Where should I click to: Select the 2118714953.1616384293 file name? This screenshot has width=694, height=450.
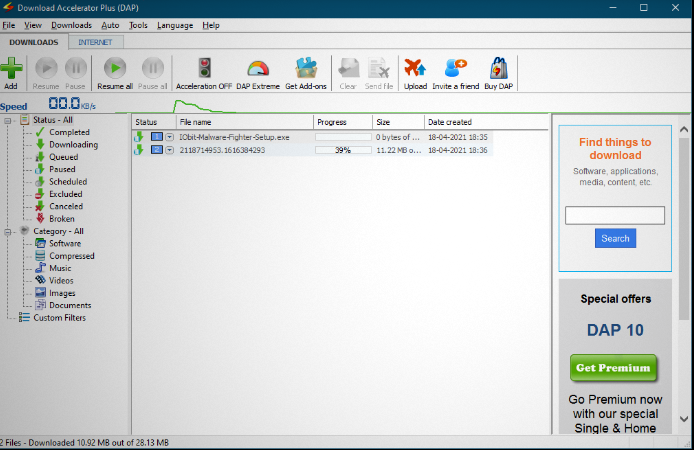pyautogui.click(x=222, y=150)
